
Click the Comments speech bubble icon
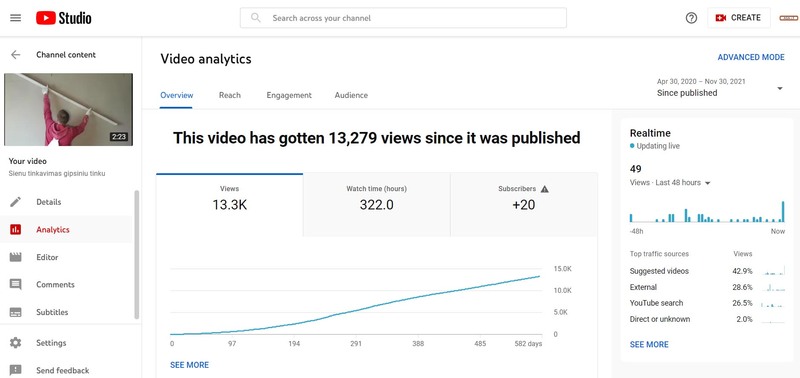pyautogui.click(x=16, y=285)
